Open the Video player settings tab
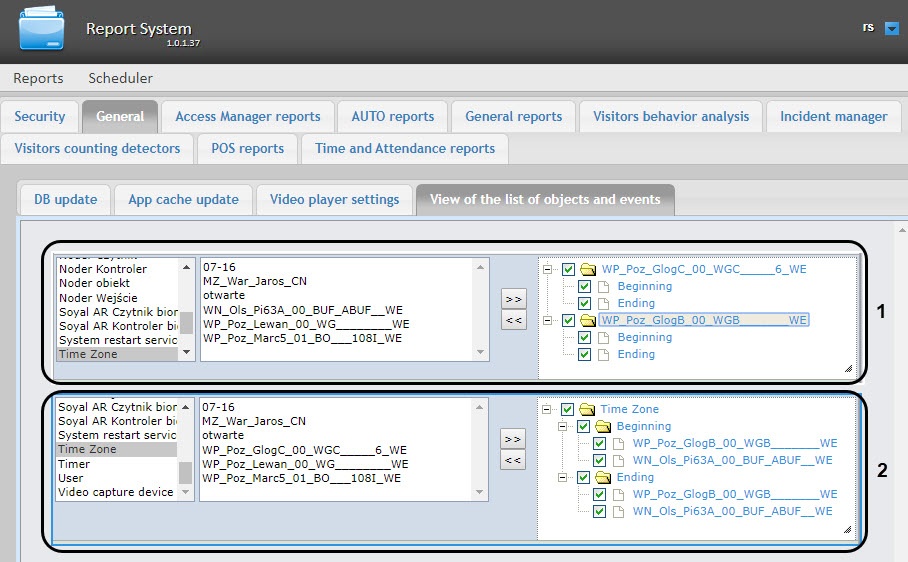 334,199
